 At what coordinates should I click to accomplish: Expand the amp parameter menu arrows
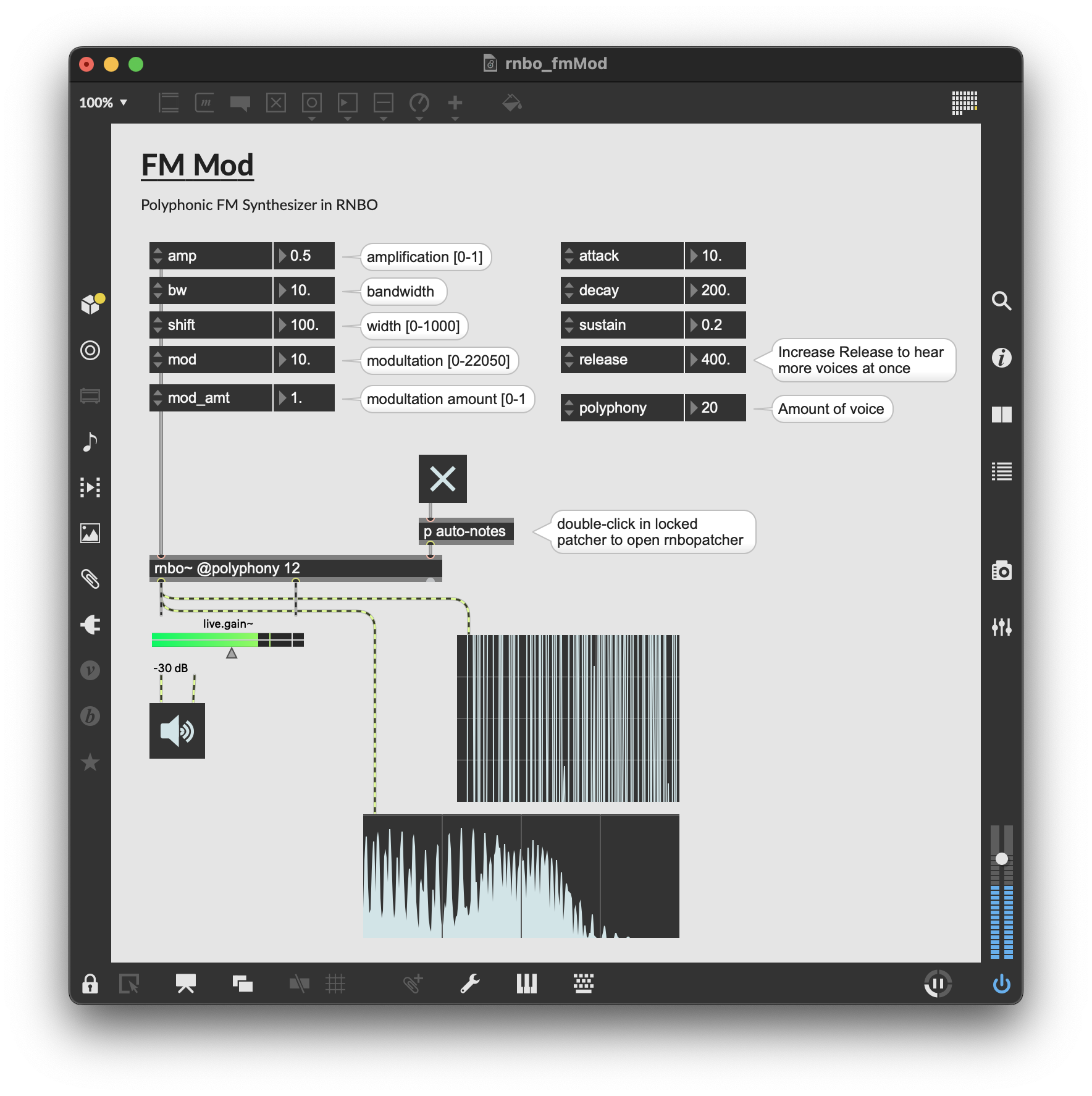[x=158, y=256]
